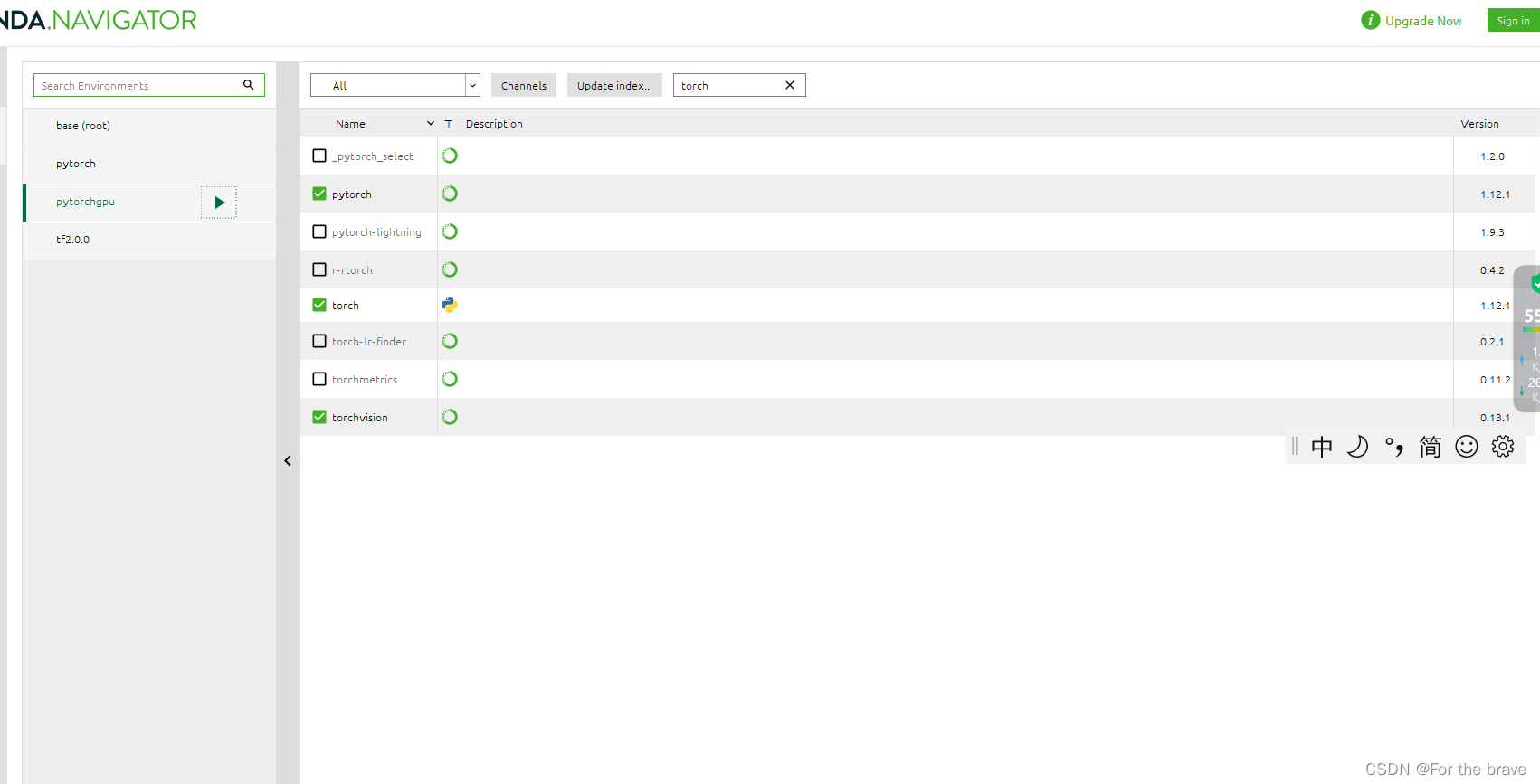Uncheck the torch package checkbox
Viewport: 1540px width, 784px height.
click(x=319, y=305)
